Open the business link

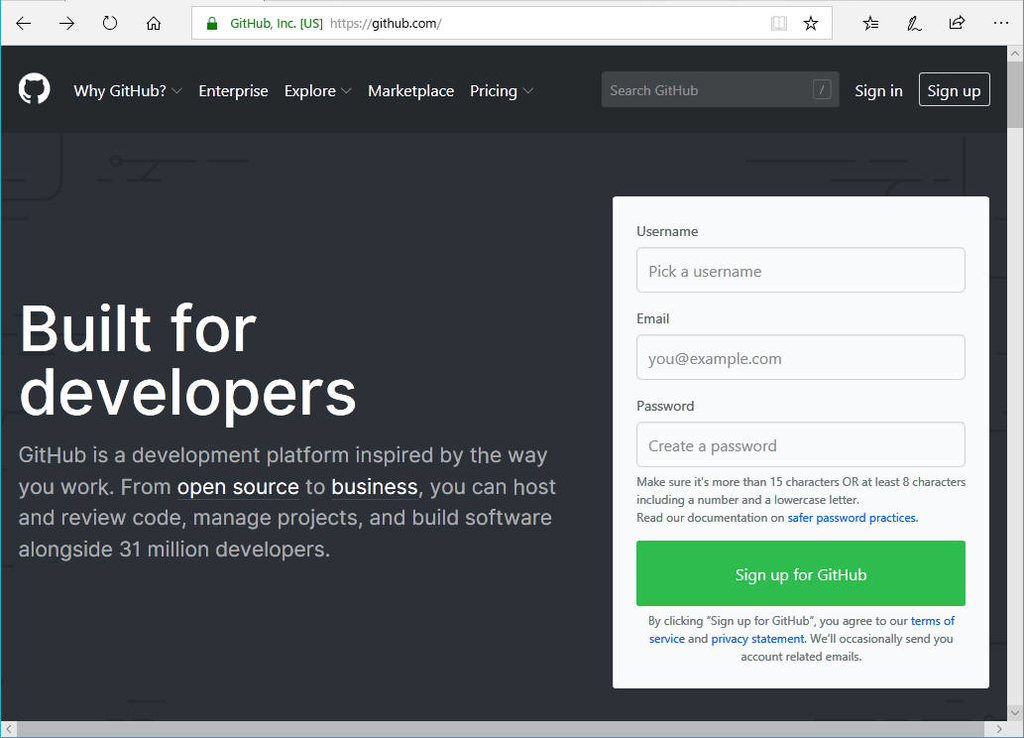[374, 487]
